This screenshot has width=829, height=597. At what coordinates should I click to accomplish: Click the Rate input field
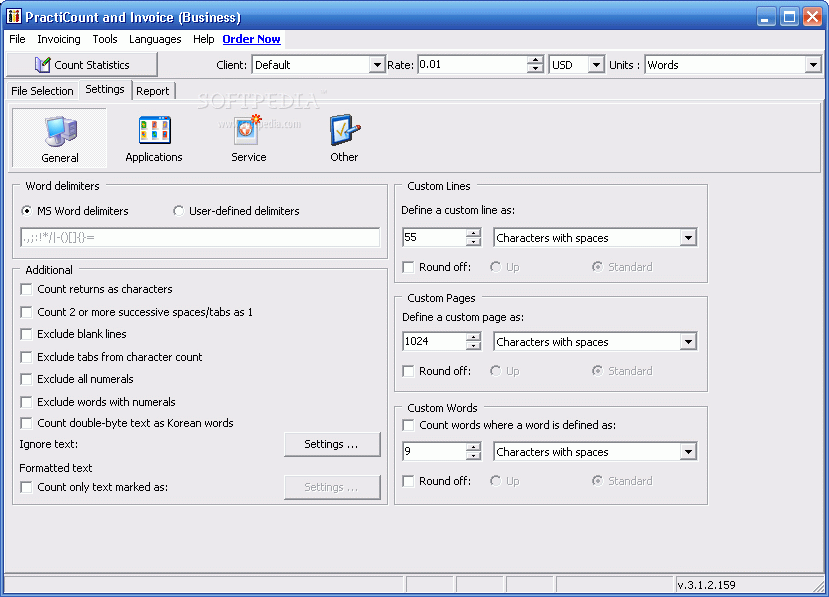(473, 65)
